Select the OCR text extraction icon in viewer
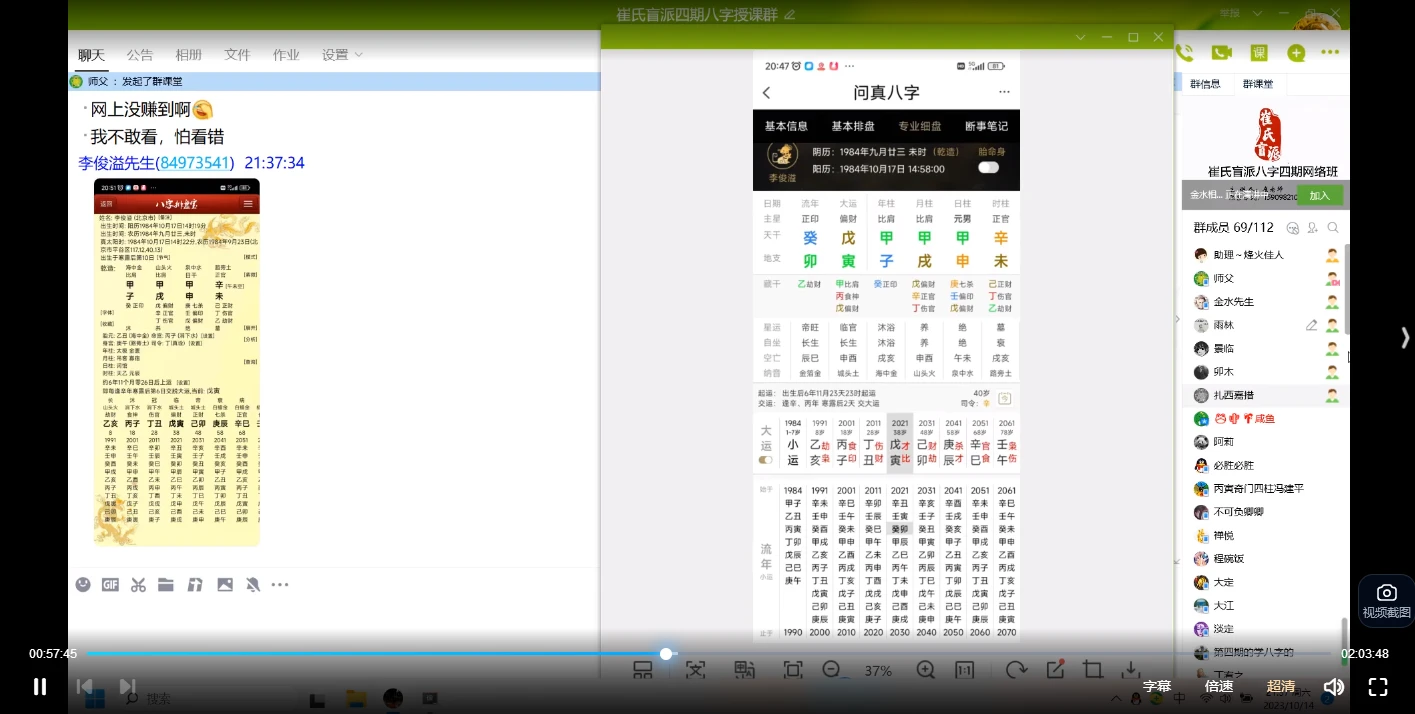This screenshot has width=1415, height=714. click(697, 670)
